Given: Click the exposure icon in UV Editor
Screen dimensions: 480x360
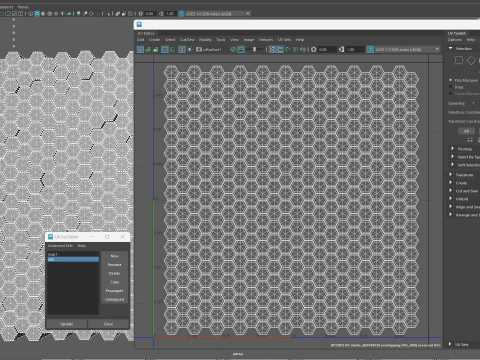Looking at the screenshot, I should pyautogui.click(x=313, y=49).
